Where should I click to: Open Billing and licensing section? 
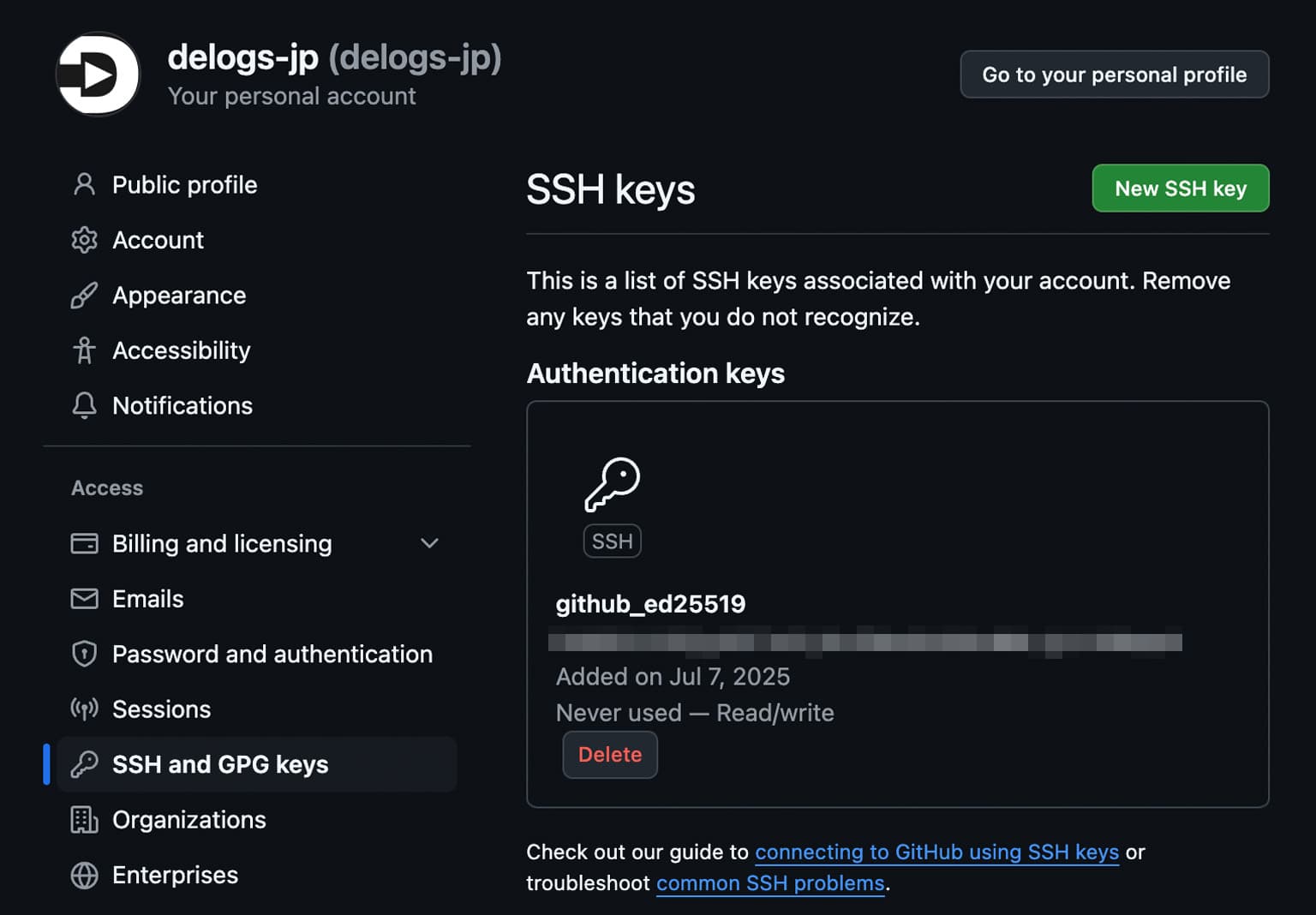click(x=257, y=543)
